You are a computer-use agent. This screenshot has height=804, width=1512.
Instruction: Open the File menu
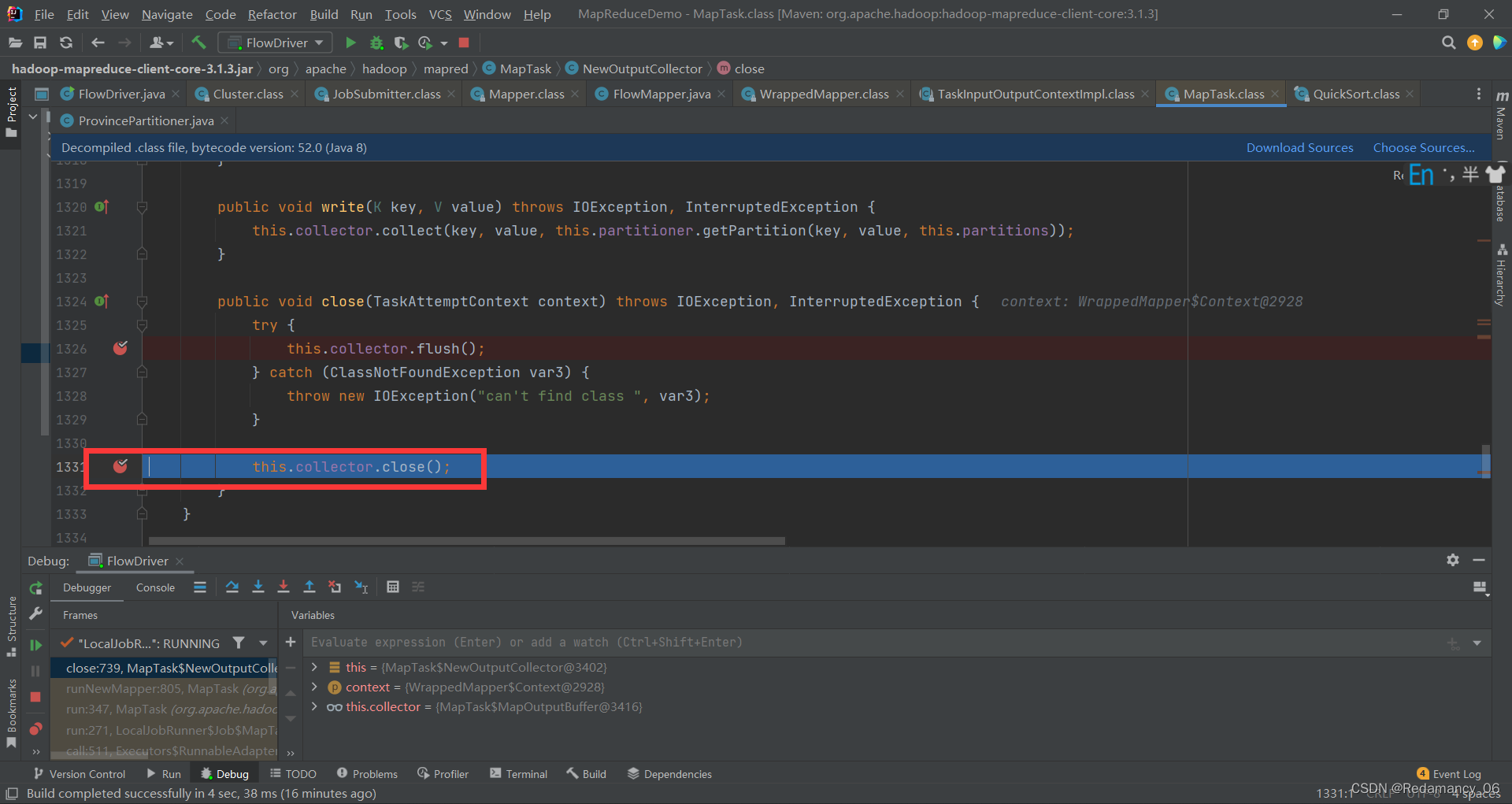(x=44, y=14)
